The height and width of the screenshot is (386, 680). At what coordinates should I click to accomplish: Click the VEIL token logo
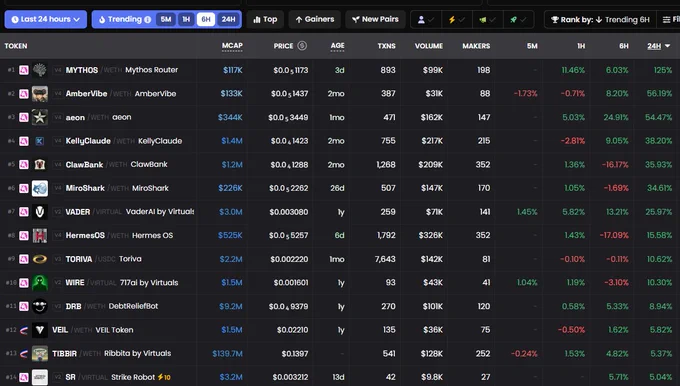[x=40, y=330]
